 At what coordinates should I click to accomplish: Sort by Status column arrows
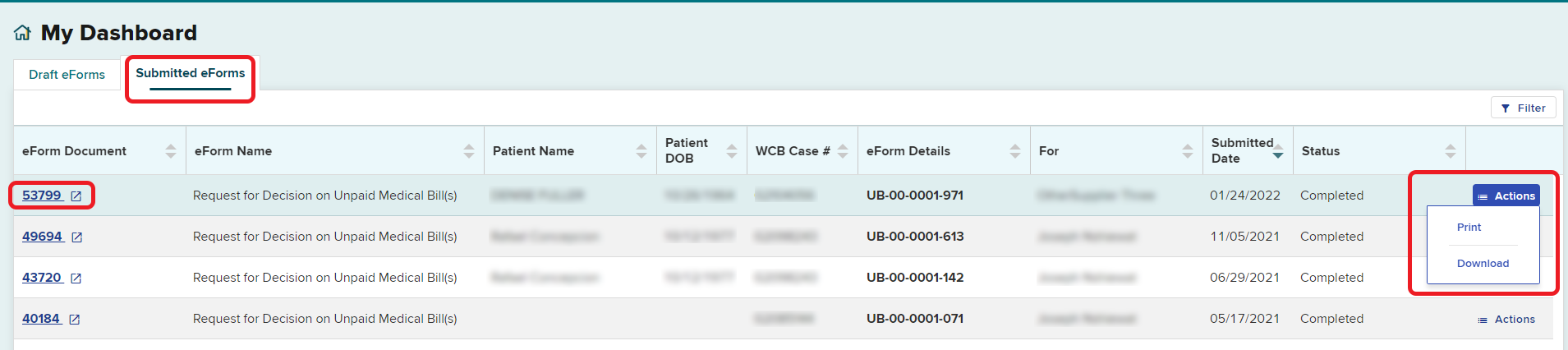(x=1451, y=151)
